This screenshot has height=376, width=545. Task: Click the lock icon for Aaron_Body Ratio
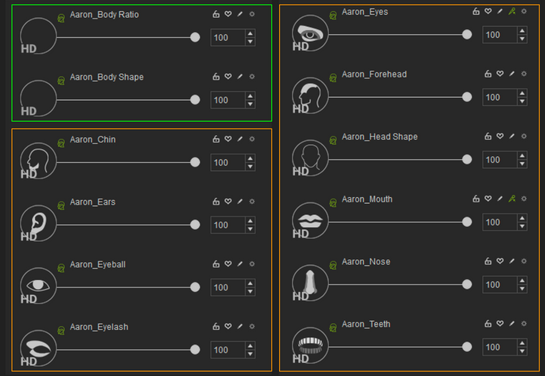pos(216,14)
